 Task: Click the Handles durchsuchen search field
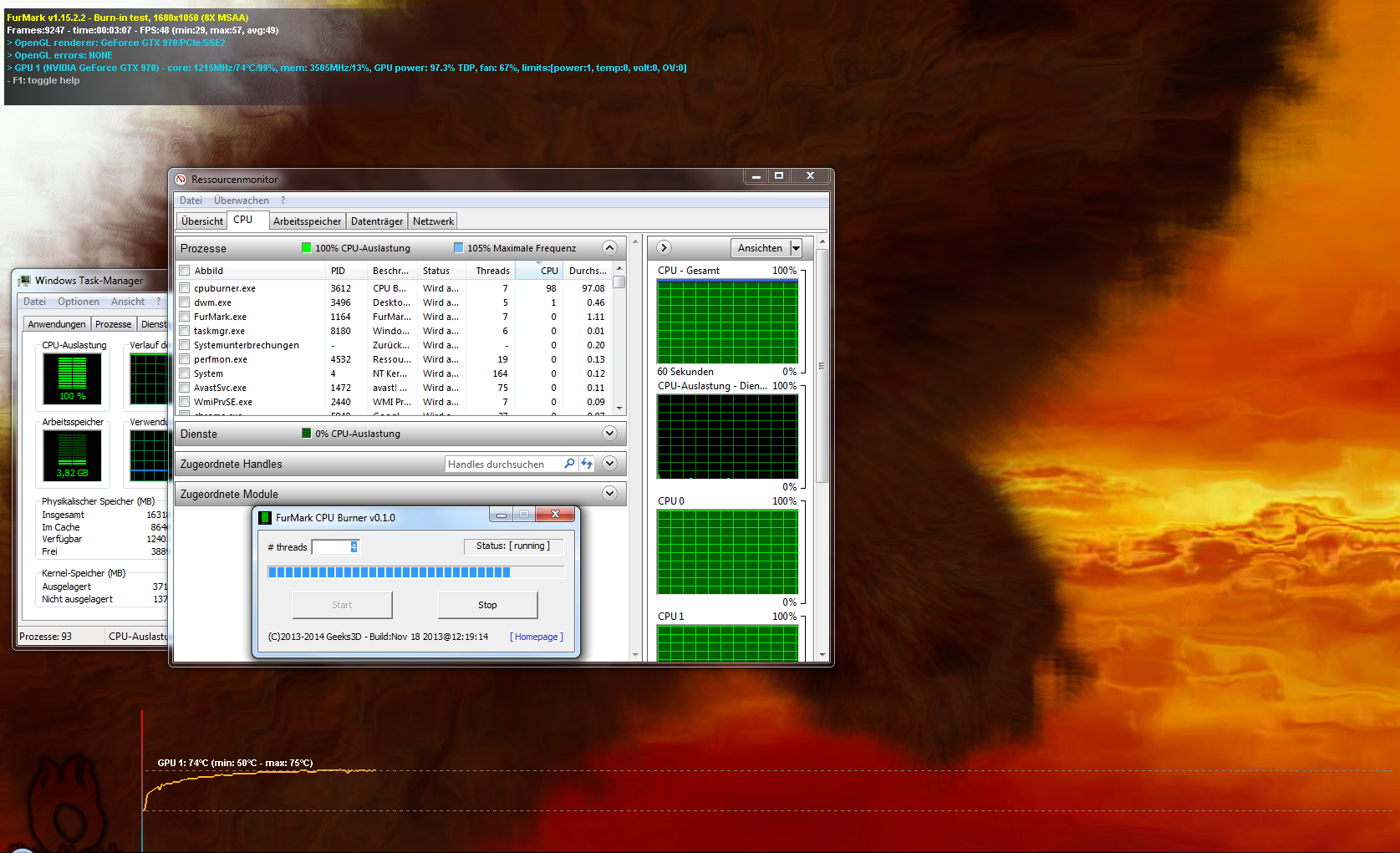tap(504, 464)
